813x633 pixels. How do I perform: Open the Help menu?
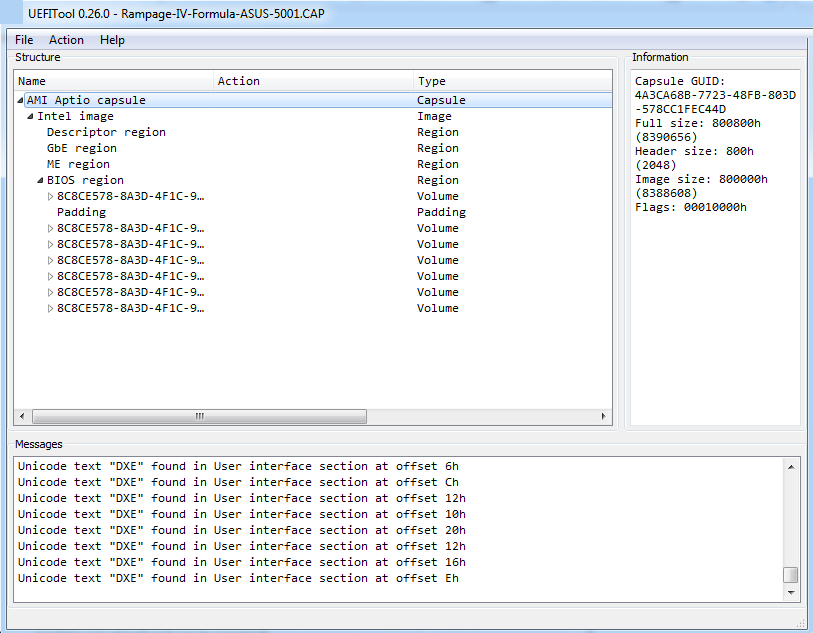pos(113,40)
